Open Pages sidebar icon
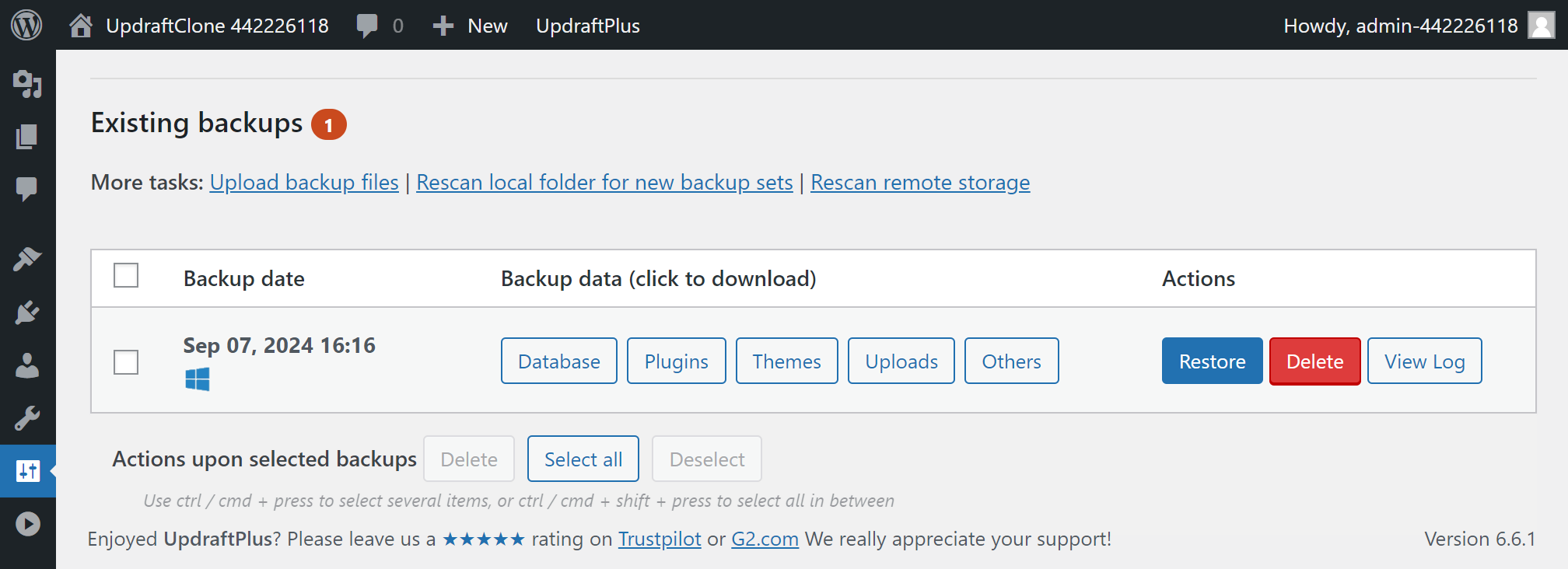This screenshot has height=569, width=1568. [x=27, y=137]
